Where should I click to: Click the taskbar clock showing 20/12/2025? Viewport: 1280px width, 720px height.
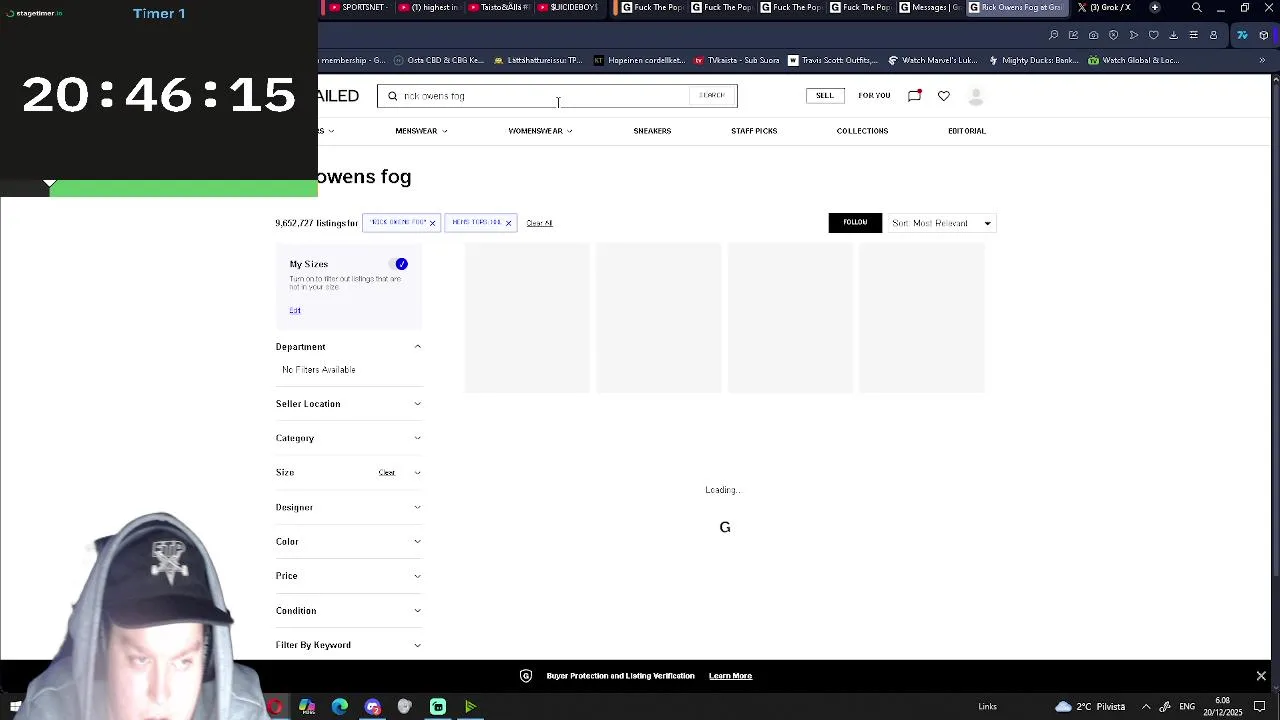[x=1223, y=707]
